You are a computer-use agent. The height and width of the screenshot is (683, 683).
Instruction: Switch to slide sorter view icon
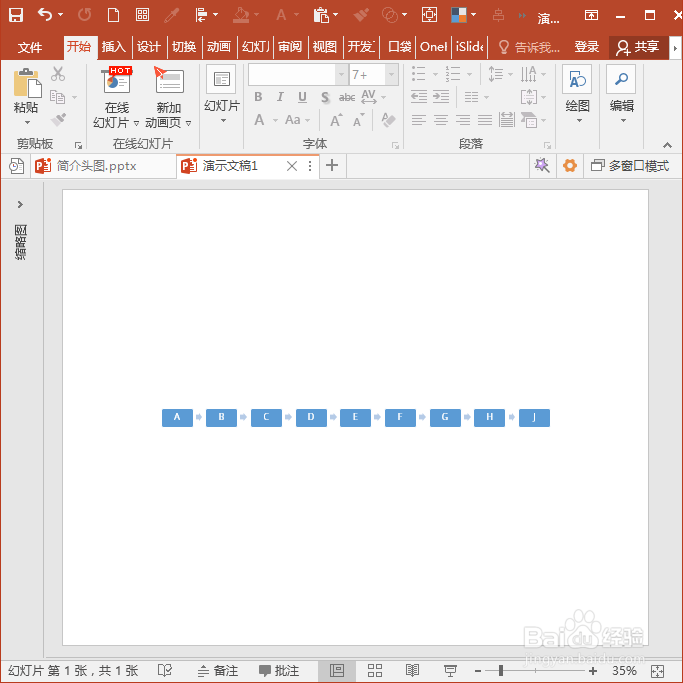point(375,670)
